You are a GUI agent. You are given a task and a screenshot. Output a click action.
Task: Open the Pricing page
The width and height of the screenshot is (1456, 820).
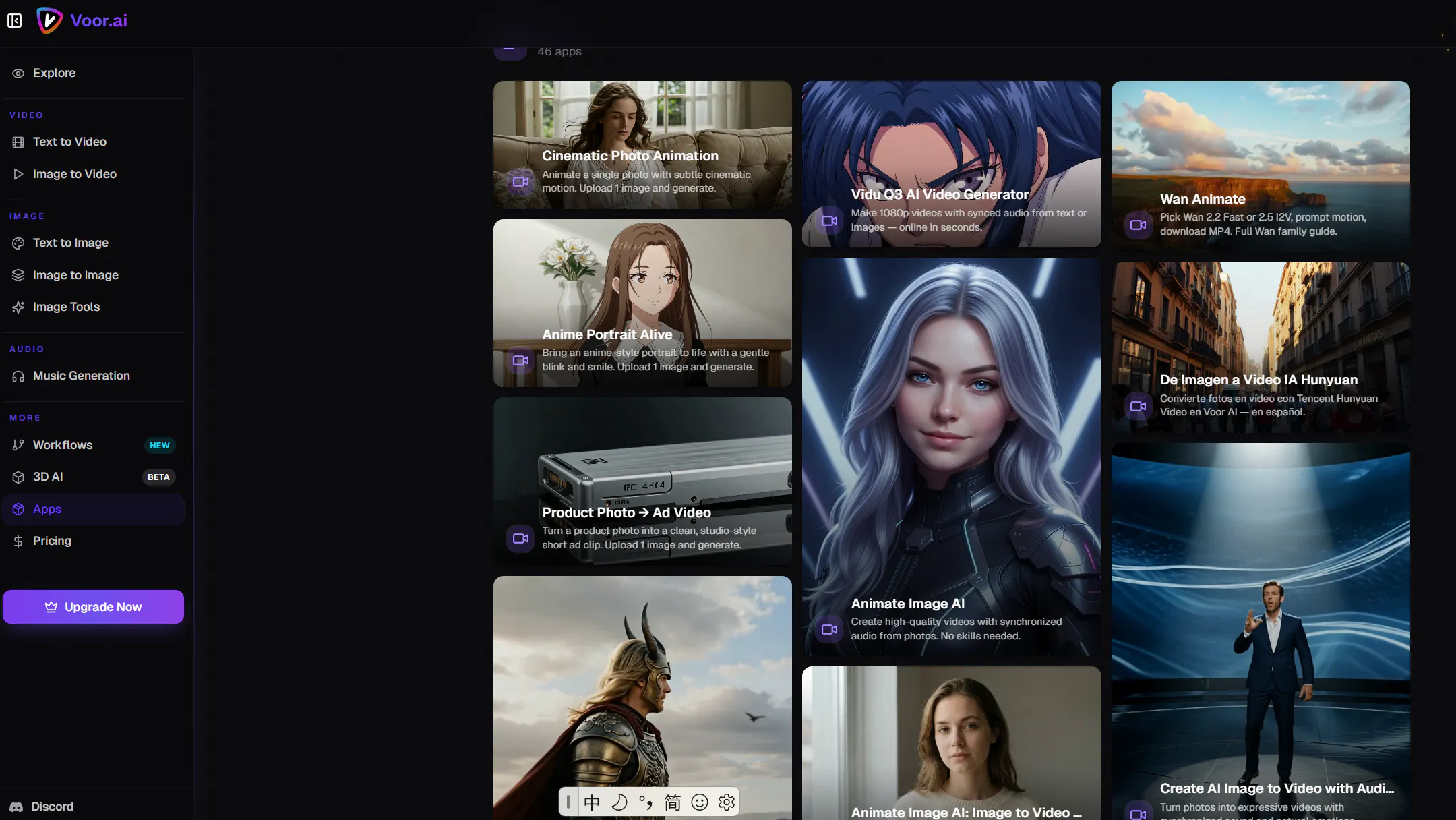[x=93, y=541]
